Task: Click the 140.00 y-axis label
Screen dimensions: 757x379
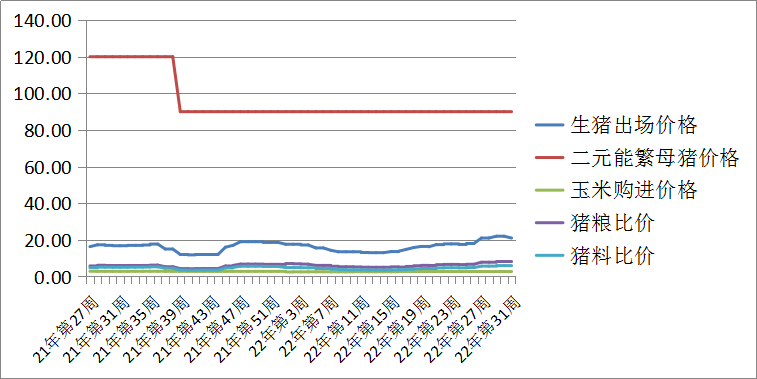Action: tap(42, 21)
